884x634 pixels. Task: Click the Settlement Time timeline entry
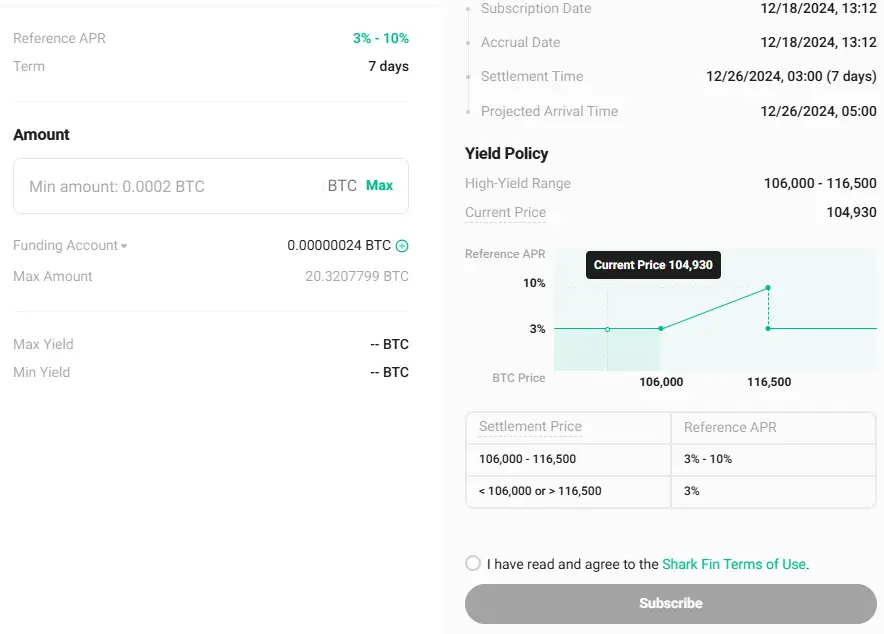coord(670,76)
